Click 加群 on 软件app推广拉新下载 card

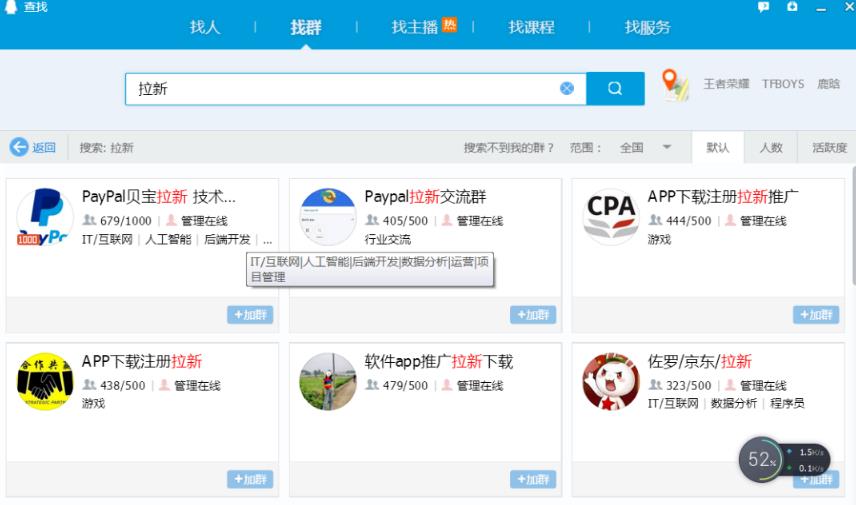533,479
